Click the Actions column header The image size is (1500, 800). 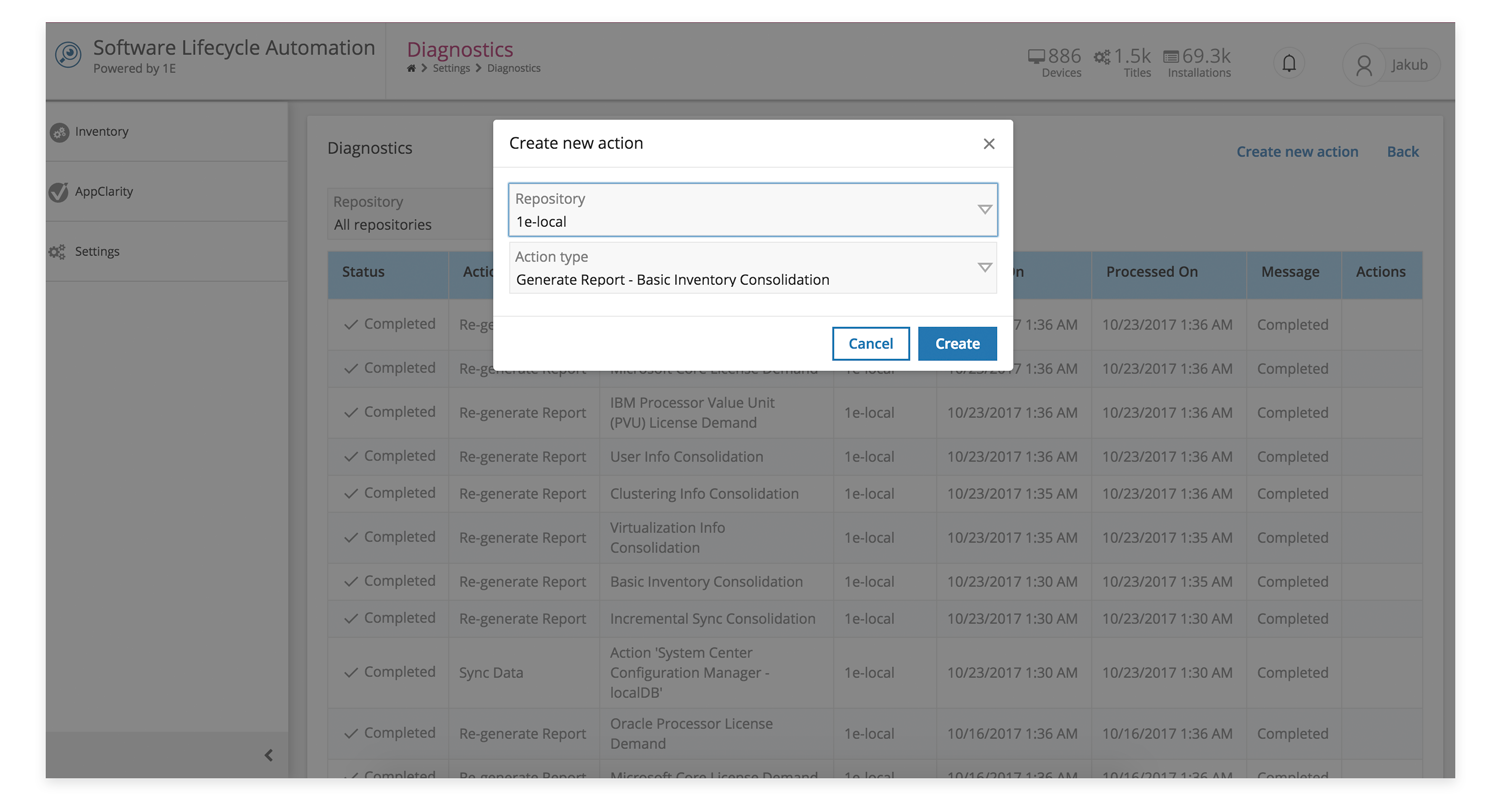1381,272
